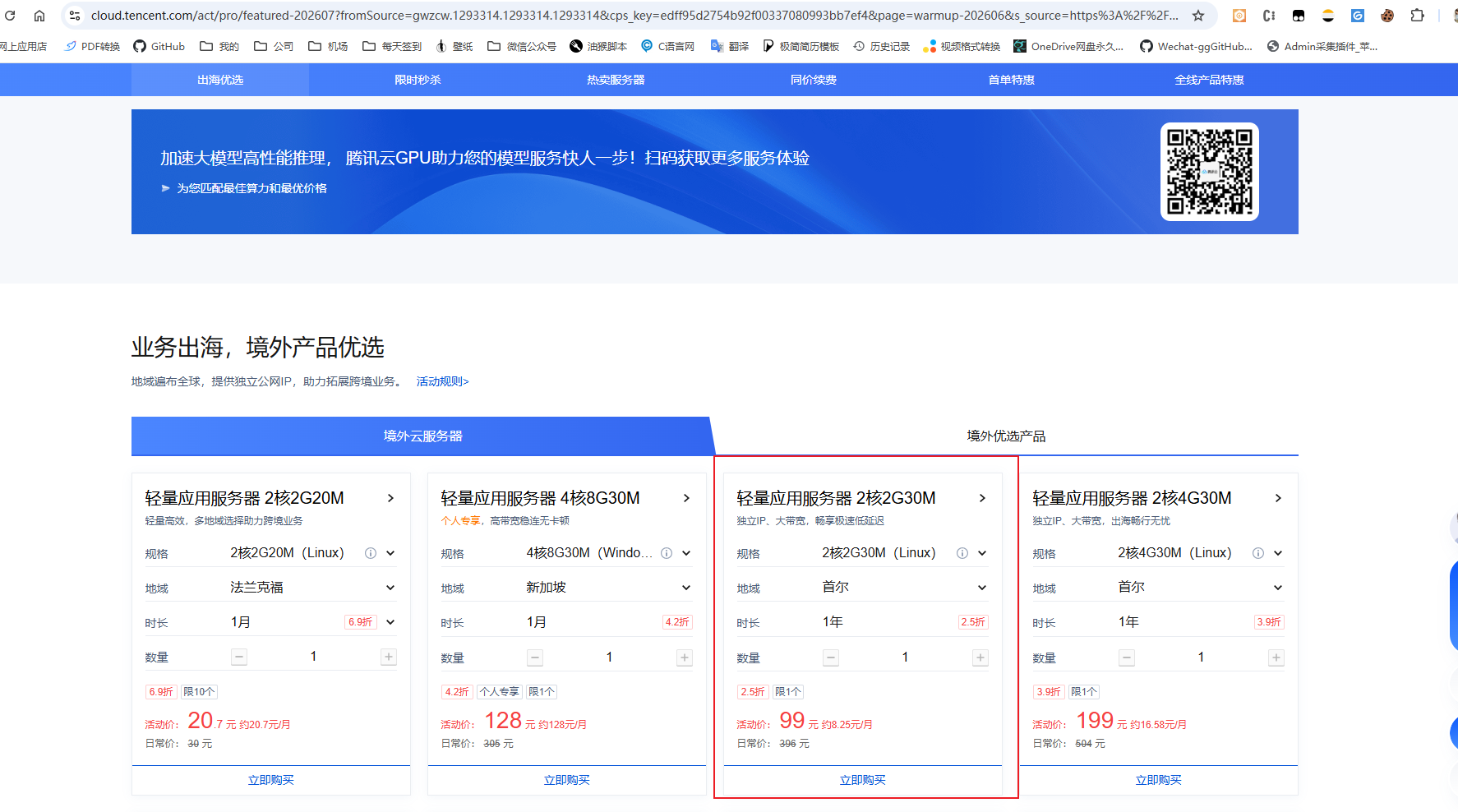Click the info icon on the 2核2G30M spec row
Viewport: 1458px width, 812px height.
(x=962, y=553)
